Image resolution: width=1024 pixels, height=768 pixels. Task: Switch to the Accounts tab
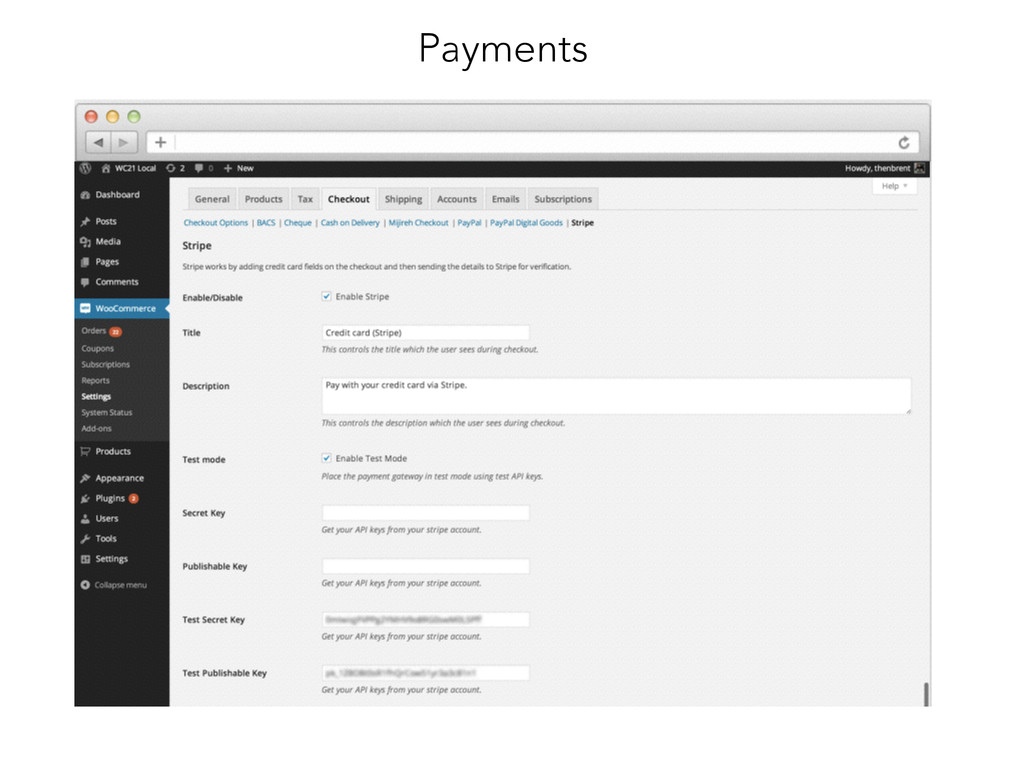(456, 199)
